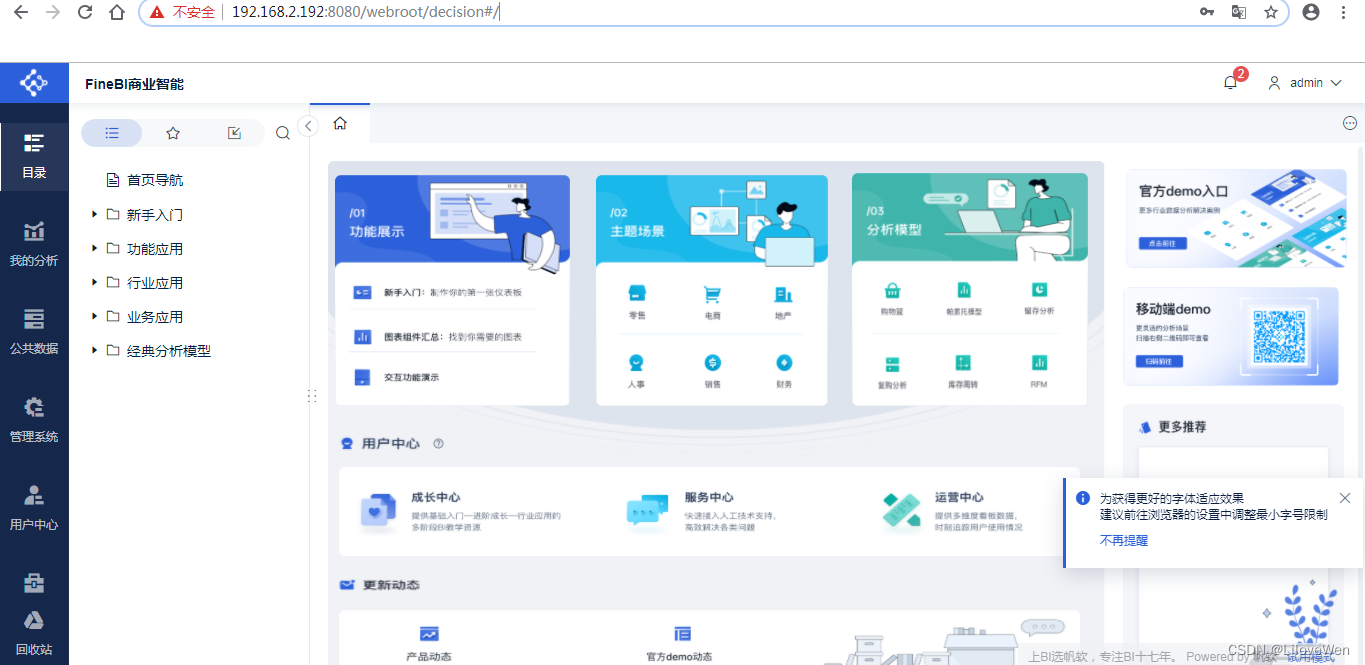Open the 服务中心 card
1365x665 pixels.
point(703,511)
